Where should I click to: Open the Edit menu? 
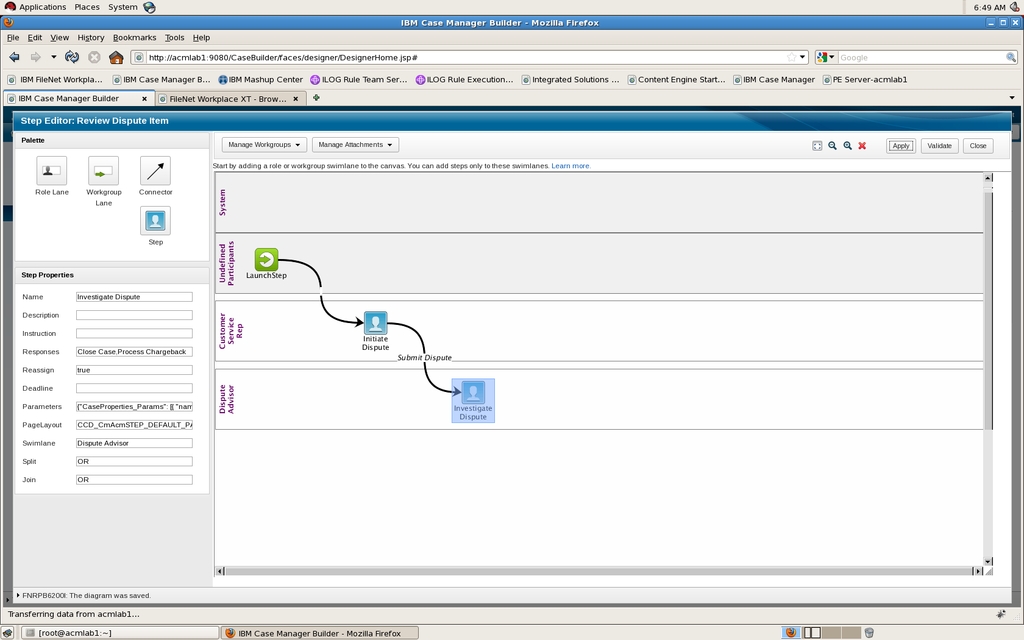click(35, 38)
